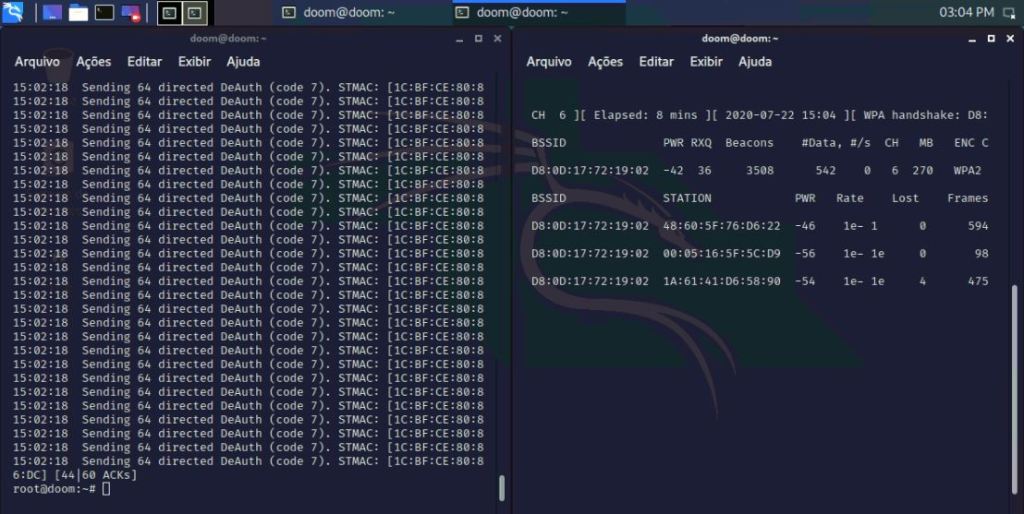Open the Kali dragon applications menu
Screen dimensions: 1024x514
pos(14,13)
